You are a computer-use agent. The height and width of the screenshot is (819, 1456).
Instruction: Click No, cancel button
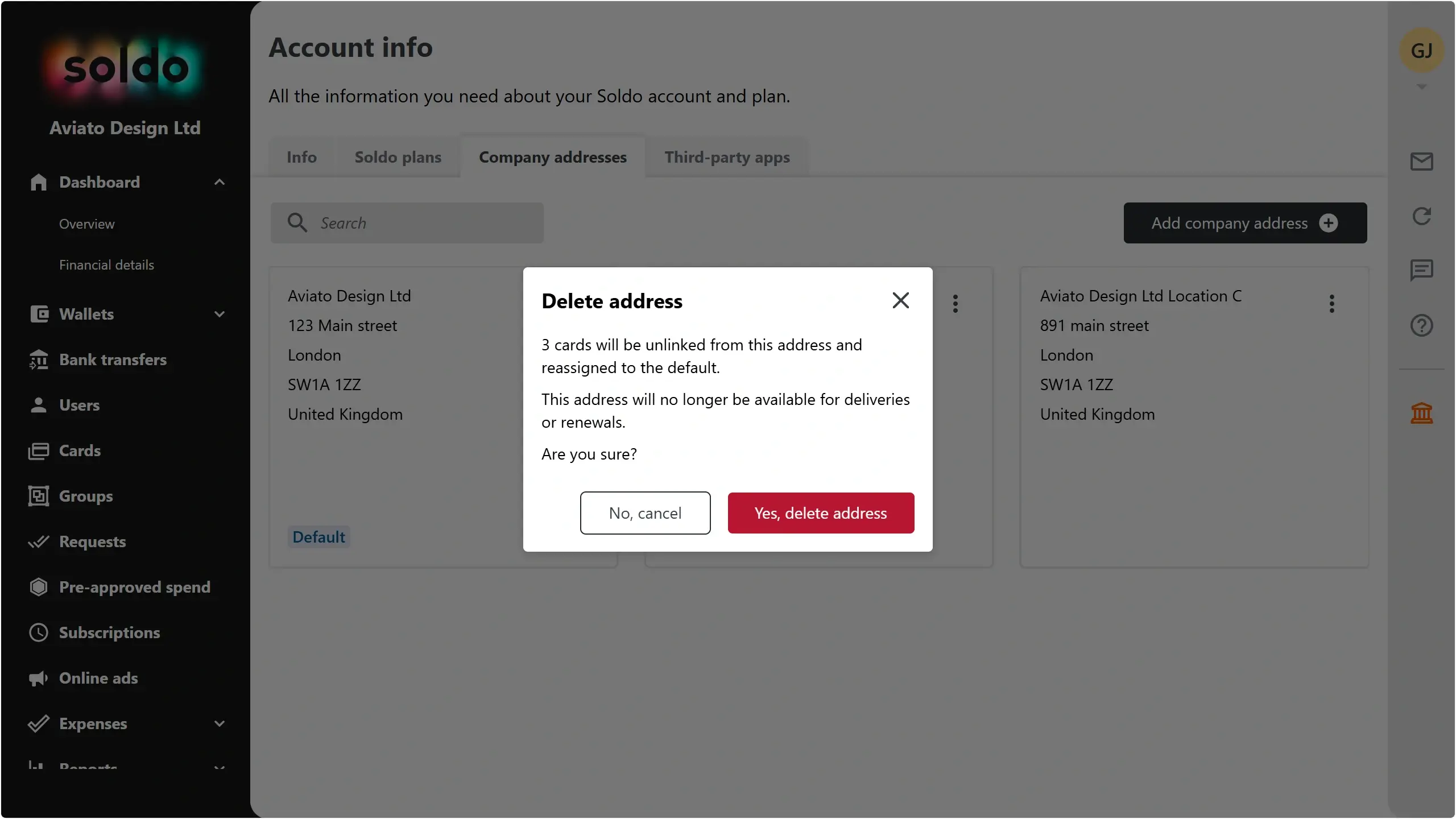645,513
